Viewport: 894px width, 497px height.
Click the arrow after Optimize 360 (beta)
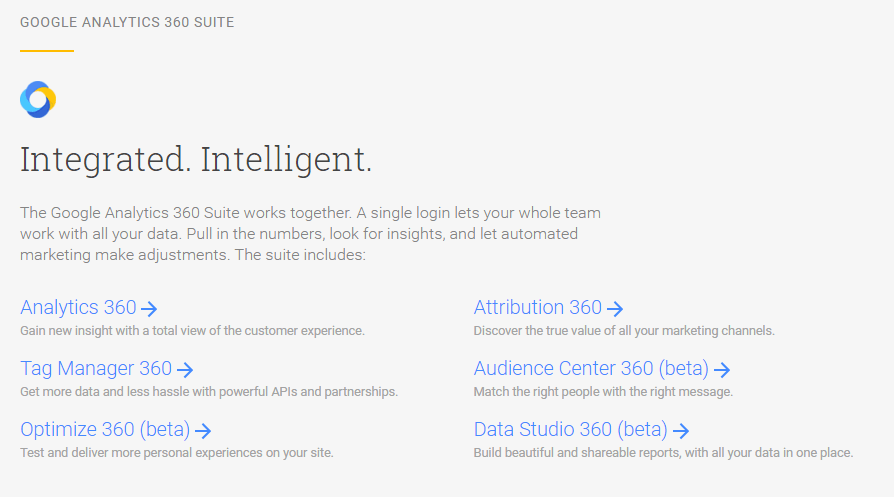click(203, 431)
